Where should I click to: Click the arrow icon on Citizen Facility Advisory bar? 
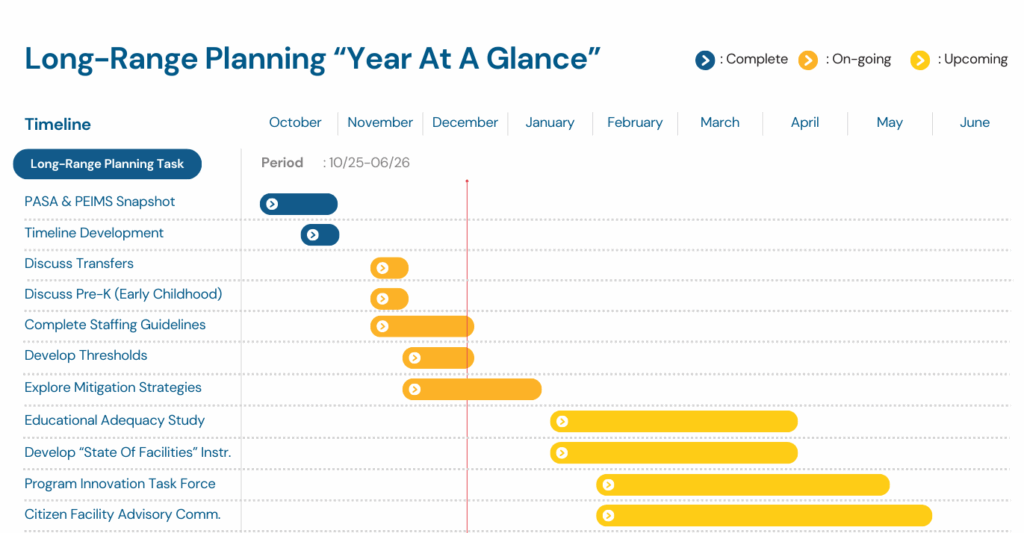point(608,516)
